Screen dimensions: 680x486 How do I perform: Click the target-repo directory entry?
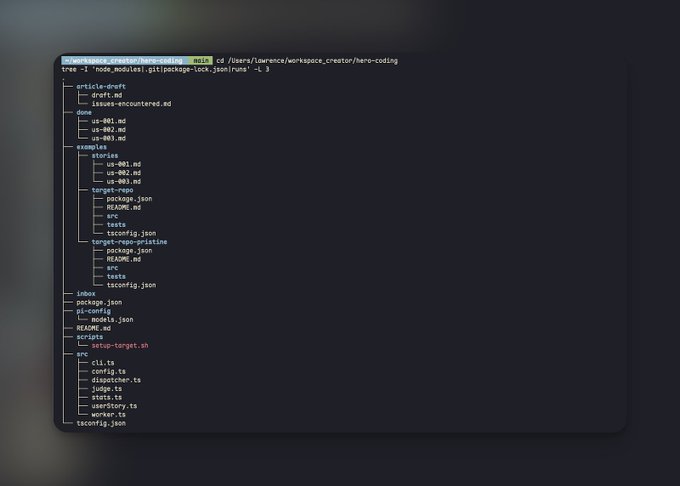(112, 190)
